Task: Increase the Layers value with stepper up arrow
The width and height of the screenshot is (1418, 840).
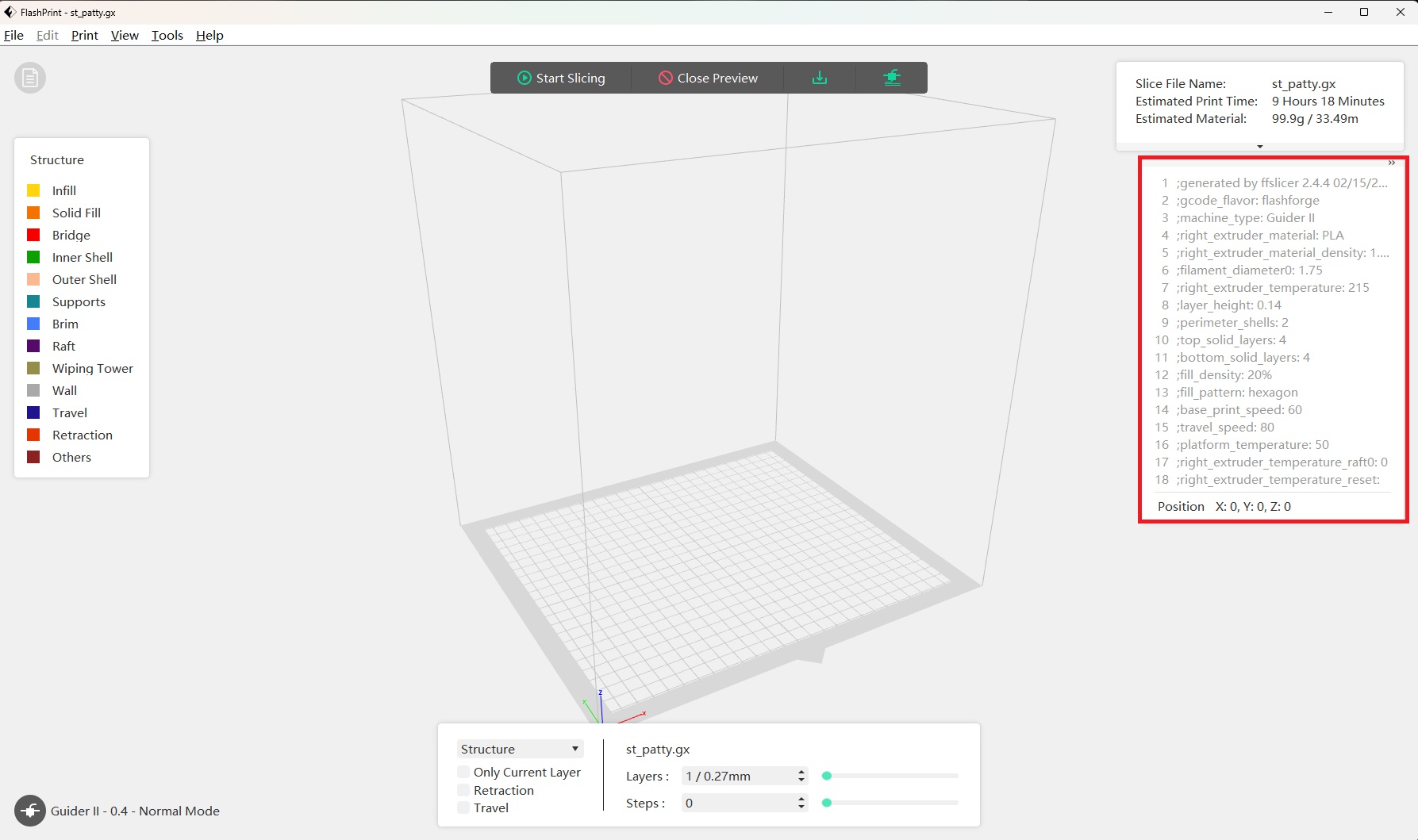Action: coord(801,772)
